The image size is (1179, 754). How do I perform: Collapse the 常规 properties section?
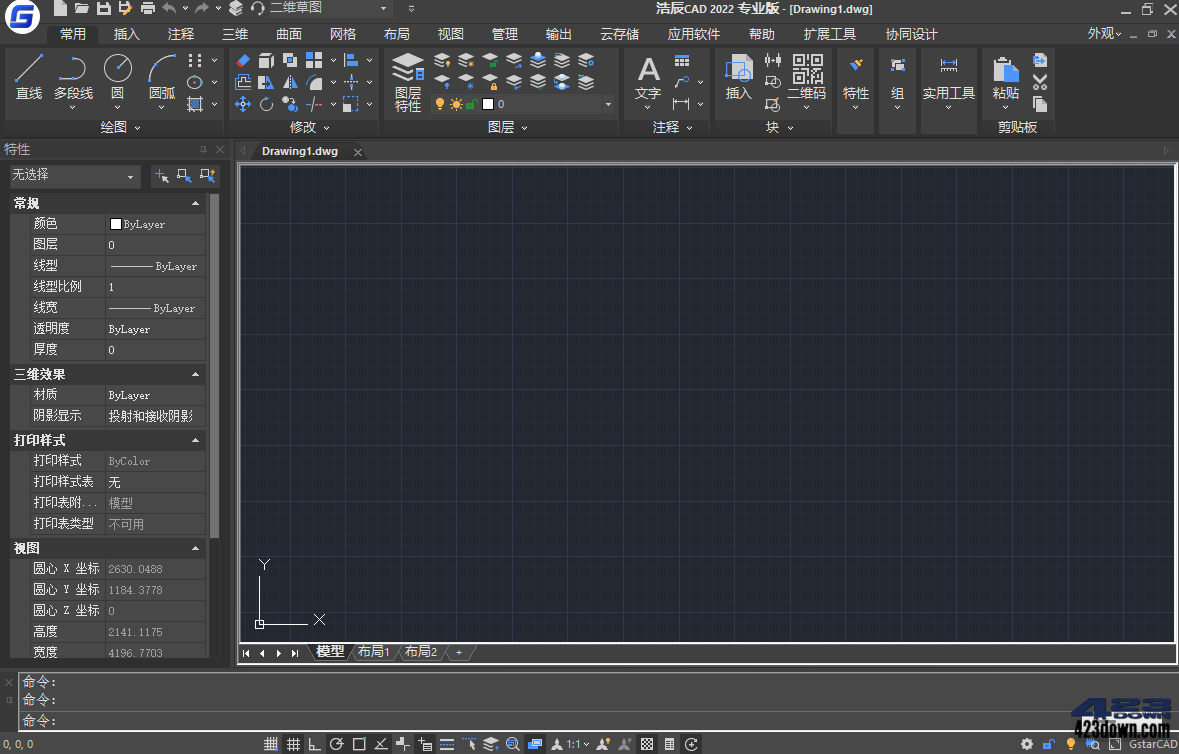click(x=196, y=203)
